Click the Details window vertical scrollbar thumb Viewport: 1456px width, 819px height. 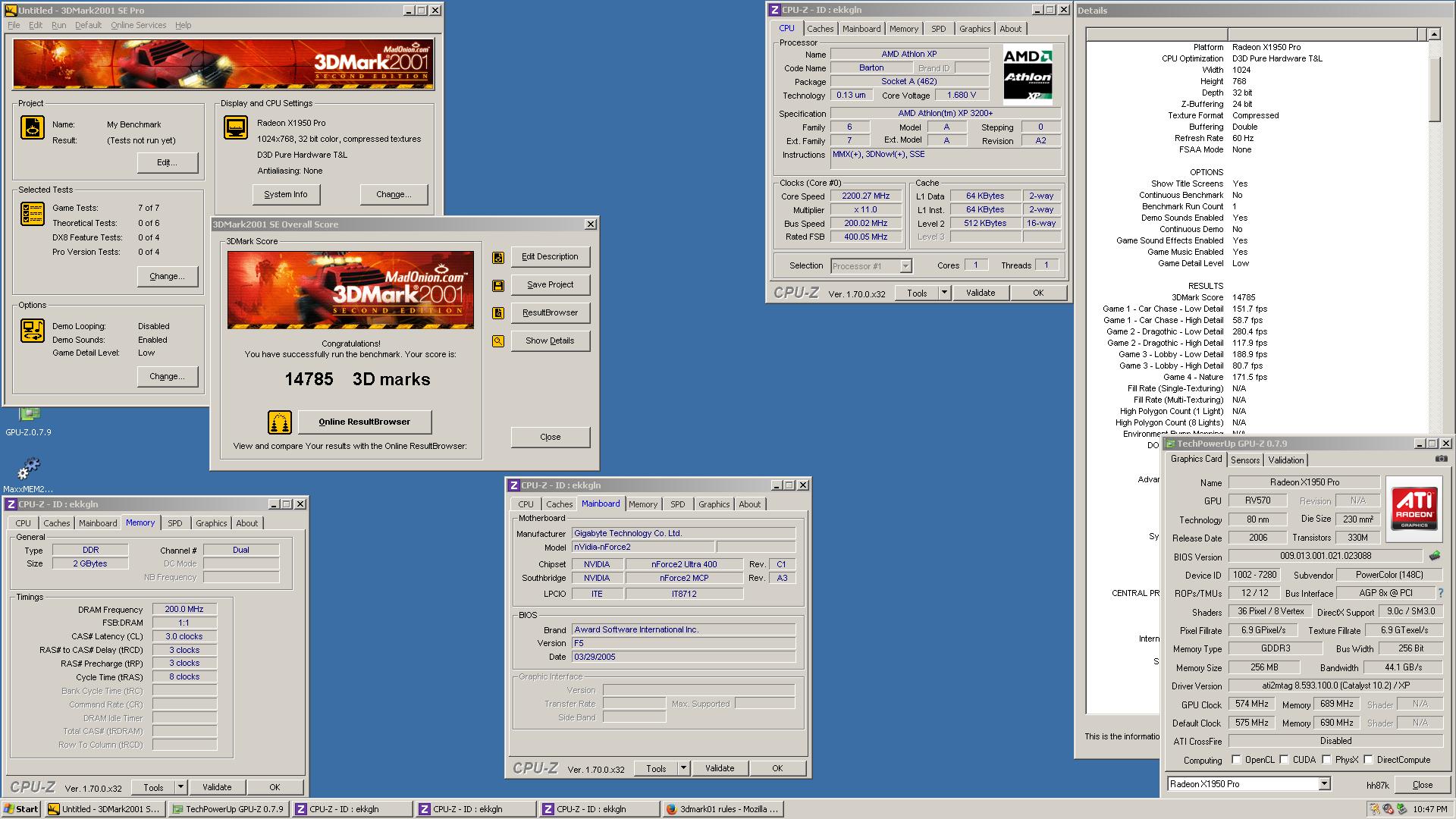[1433, 88]
